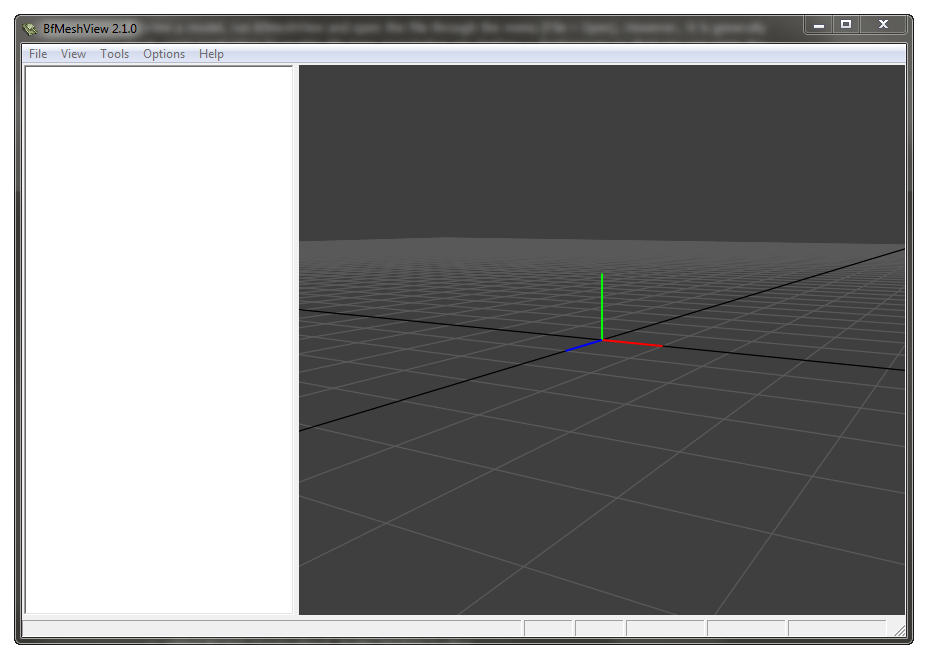
Task: Open the File menu
Action: (38, 54)
